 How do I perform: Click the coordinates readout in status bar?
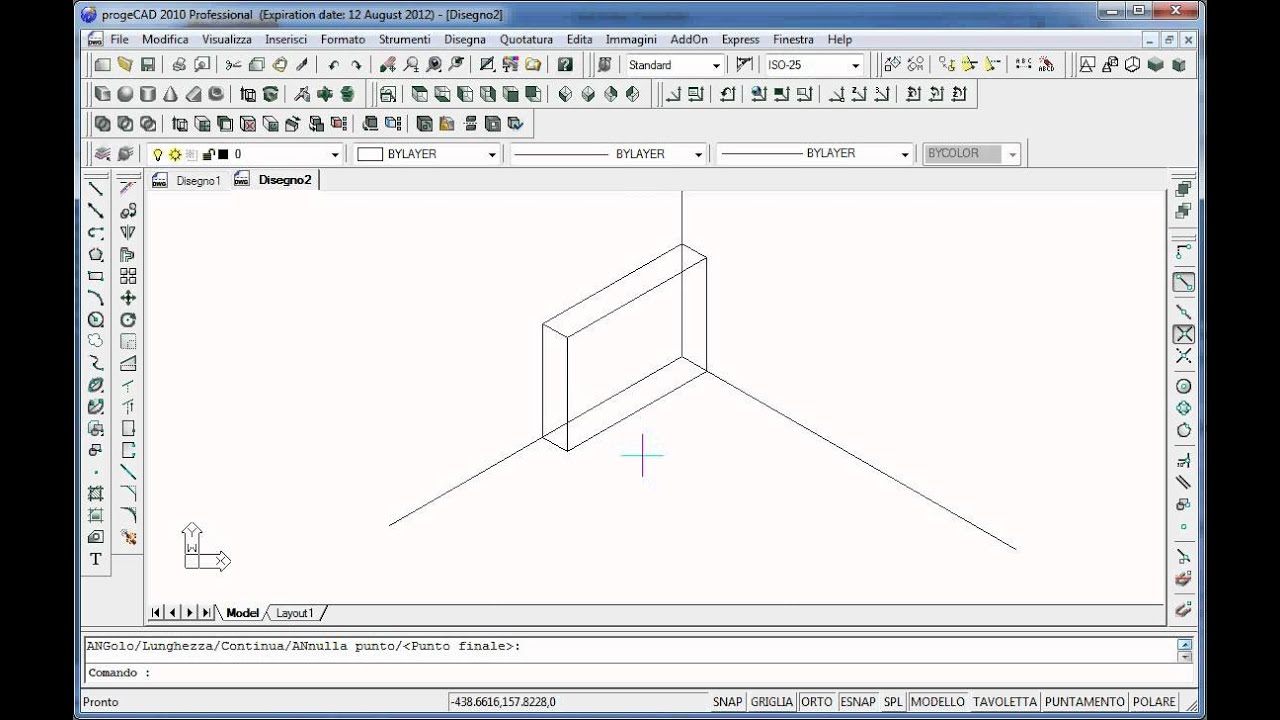pos(577,702)
